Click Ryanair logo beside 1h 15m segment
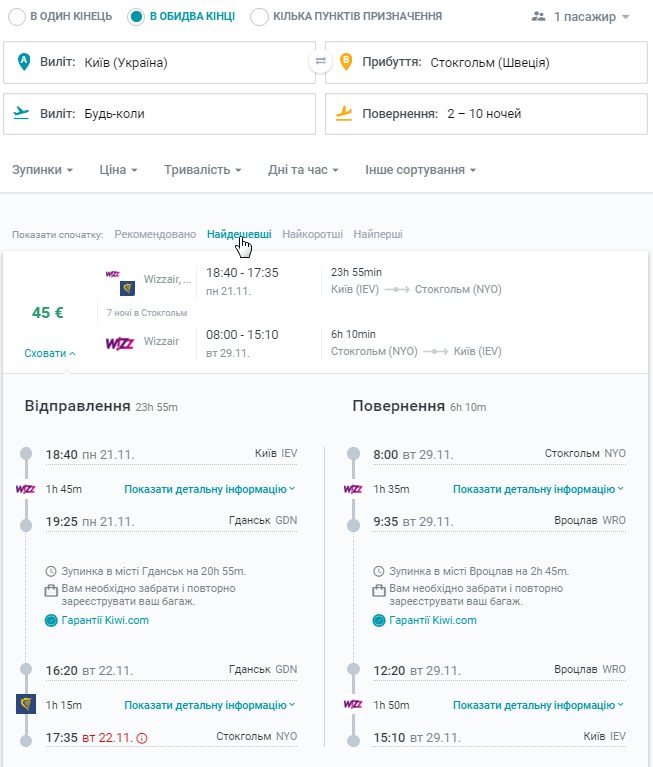Image resolution: width=653 pixels, height=767 pixels. pyautogui.click(x=26, y=704)
